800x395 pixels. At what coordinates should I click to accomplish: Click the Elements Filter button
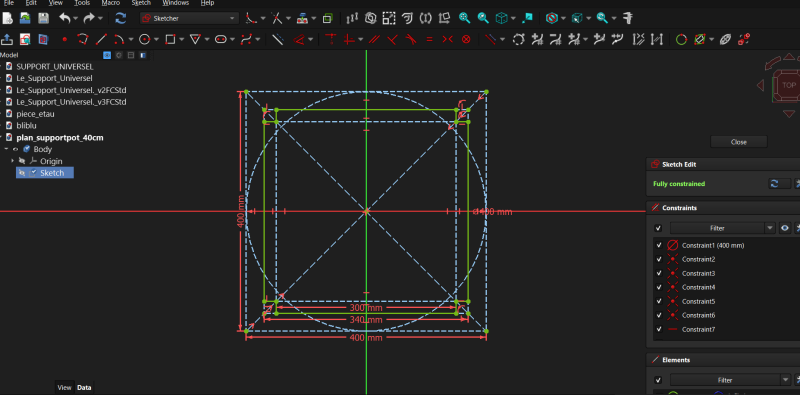click(724, 380)
